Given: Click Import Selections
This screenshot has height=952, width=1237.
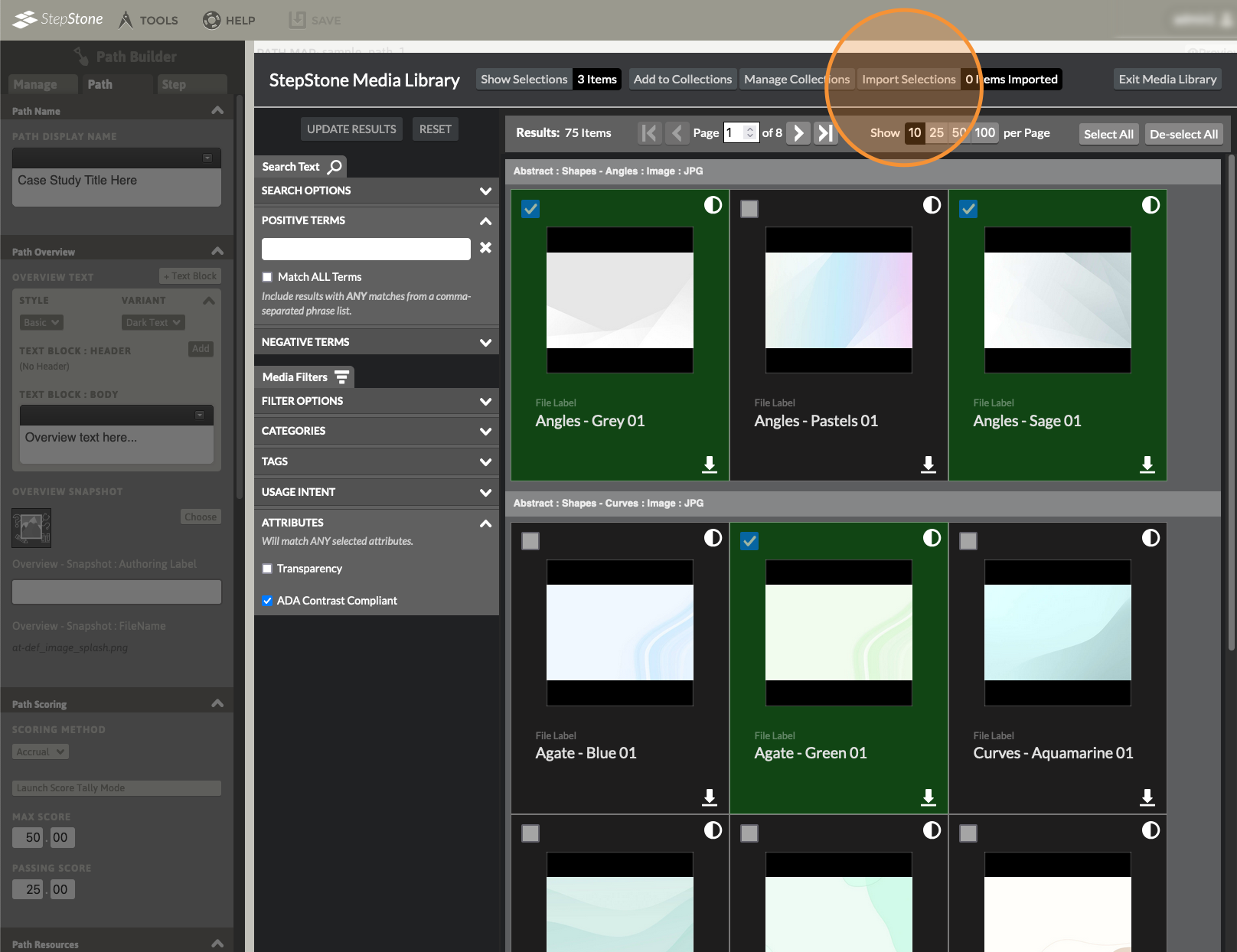Looking at the screenshot, I should pyautogui.click(x=909, y=80).
